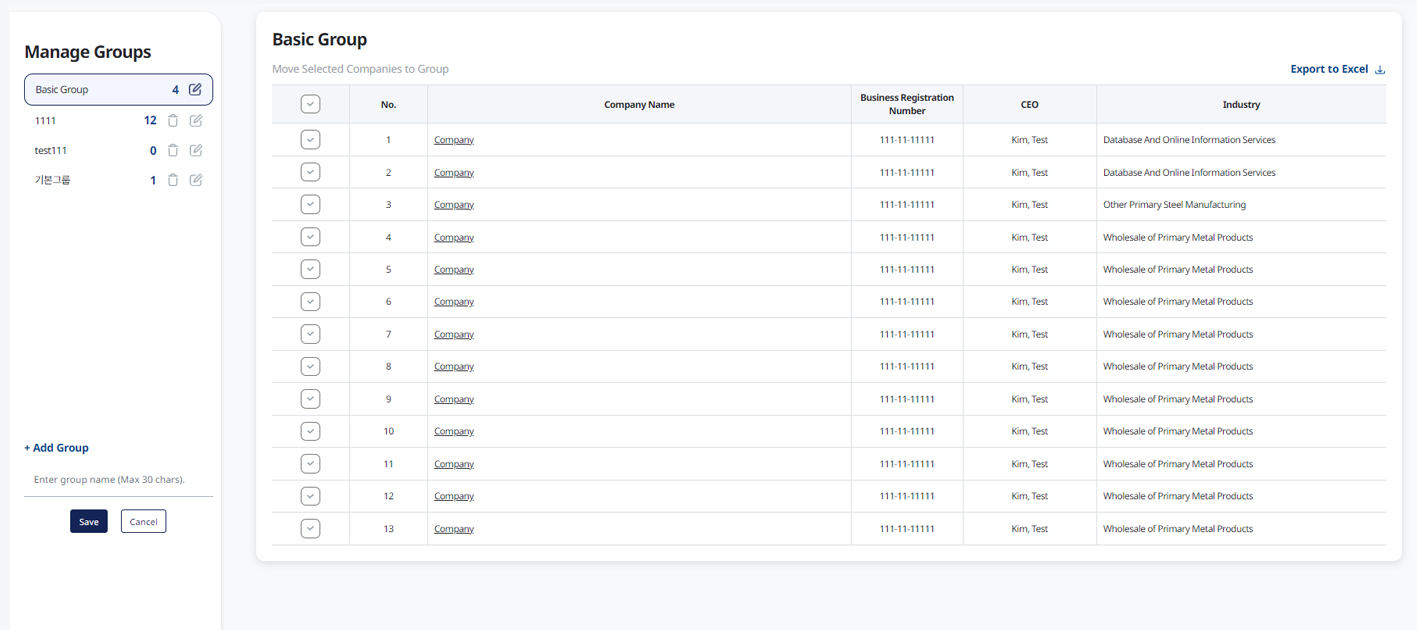The width and height of the screenshot is (1417, 630).
Task: Open the Company link in row 3
Action: click(453, 205)
